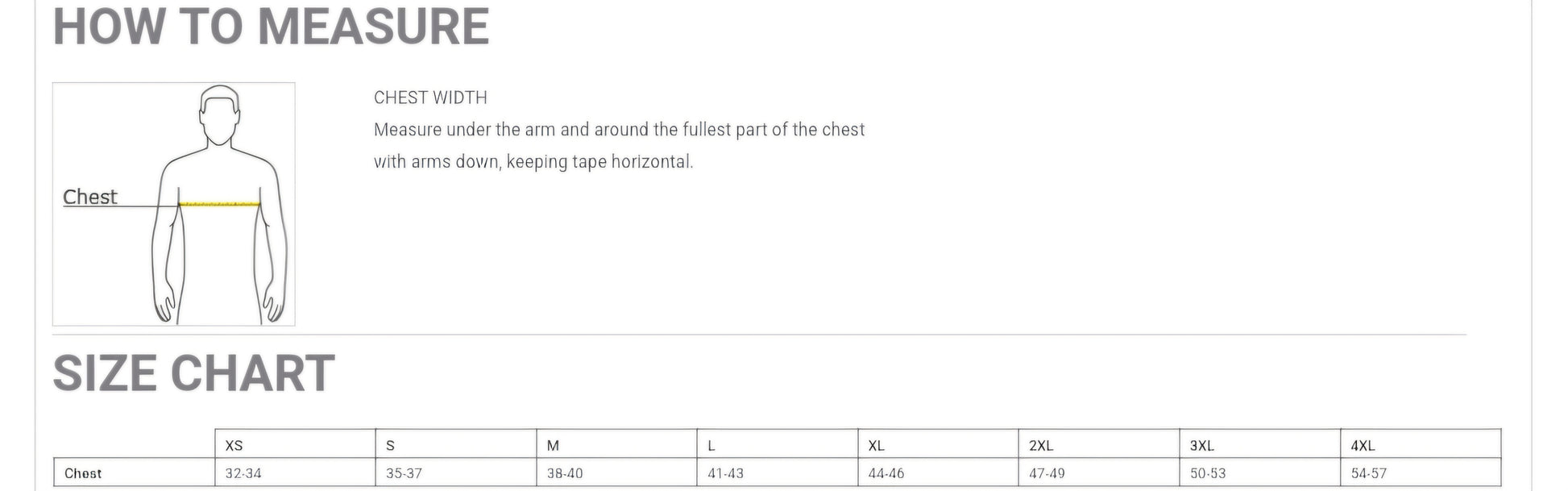The image size is (1568, 491).
Task: Click the 54-57 chest measurement cell
Action: [1368, 473]
